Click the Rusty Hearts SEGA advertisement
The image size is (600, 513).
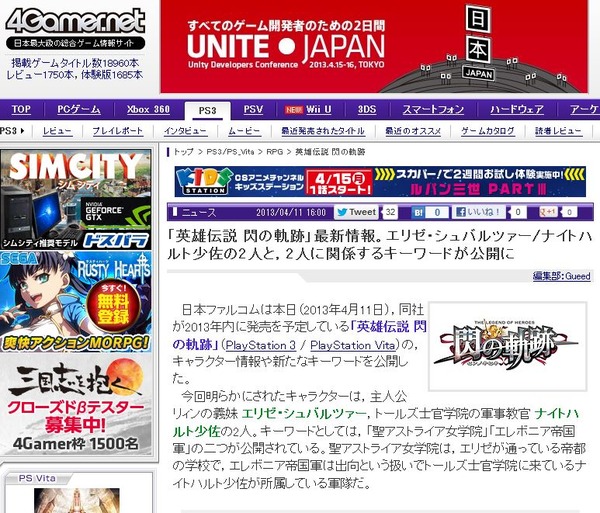76,302
